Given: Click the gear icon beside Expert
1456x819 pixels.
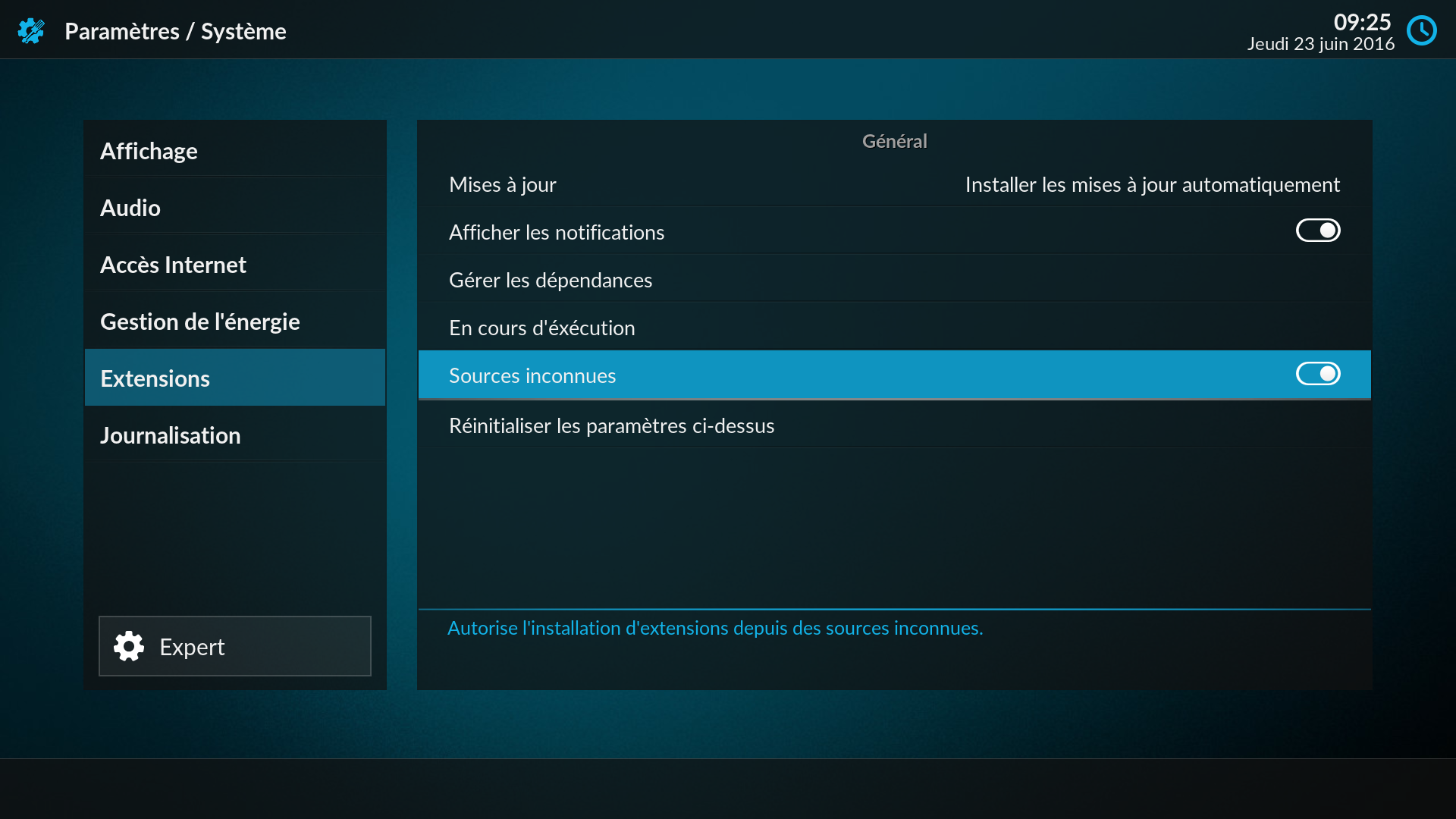Looking at the screenshot, I should pos(129,646).
